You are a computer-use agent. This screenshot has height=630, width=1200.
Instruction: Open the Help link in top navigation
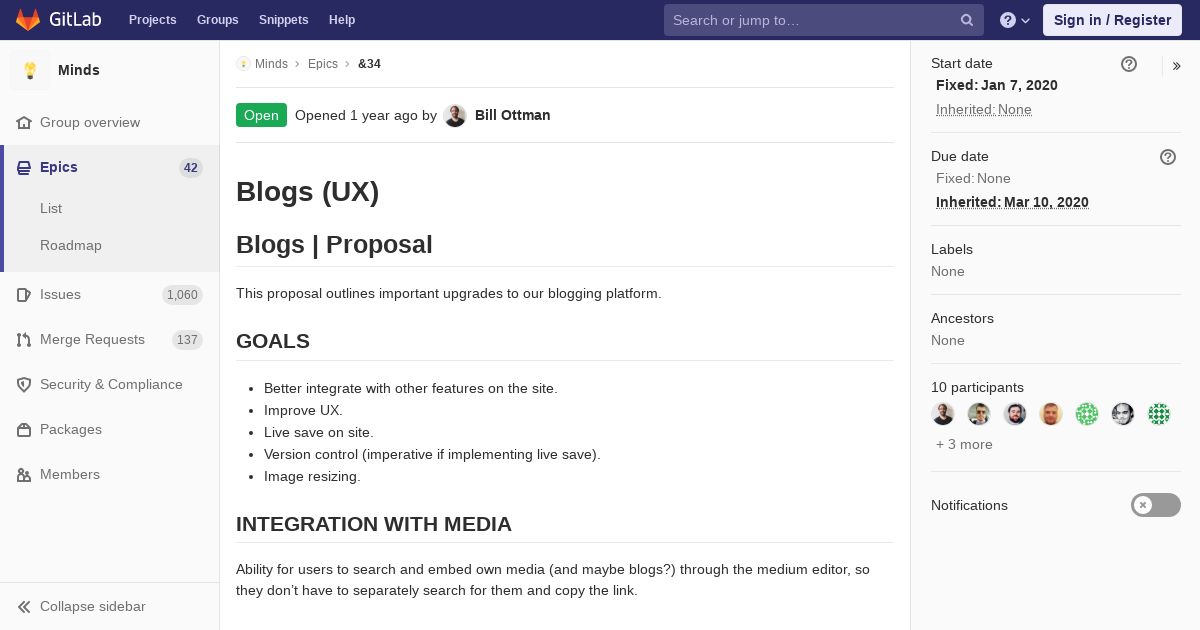pyautogui.click(x=342, y=20)
